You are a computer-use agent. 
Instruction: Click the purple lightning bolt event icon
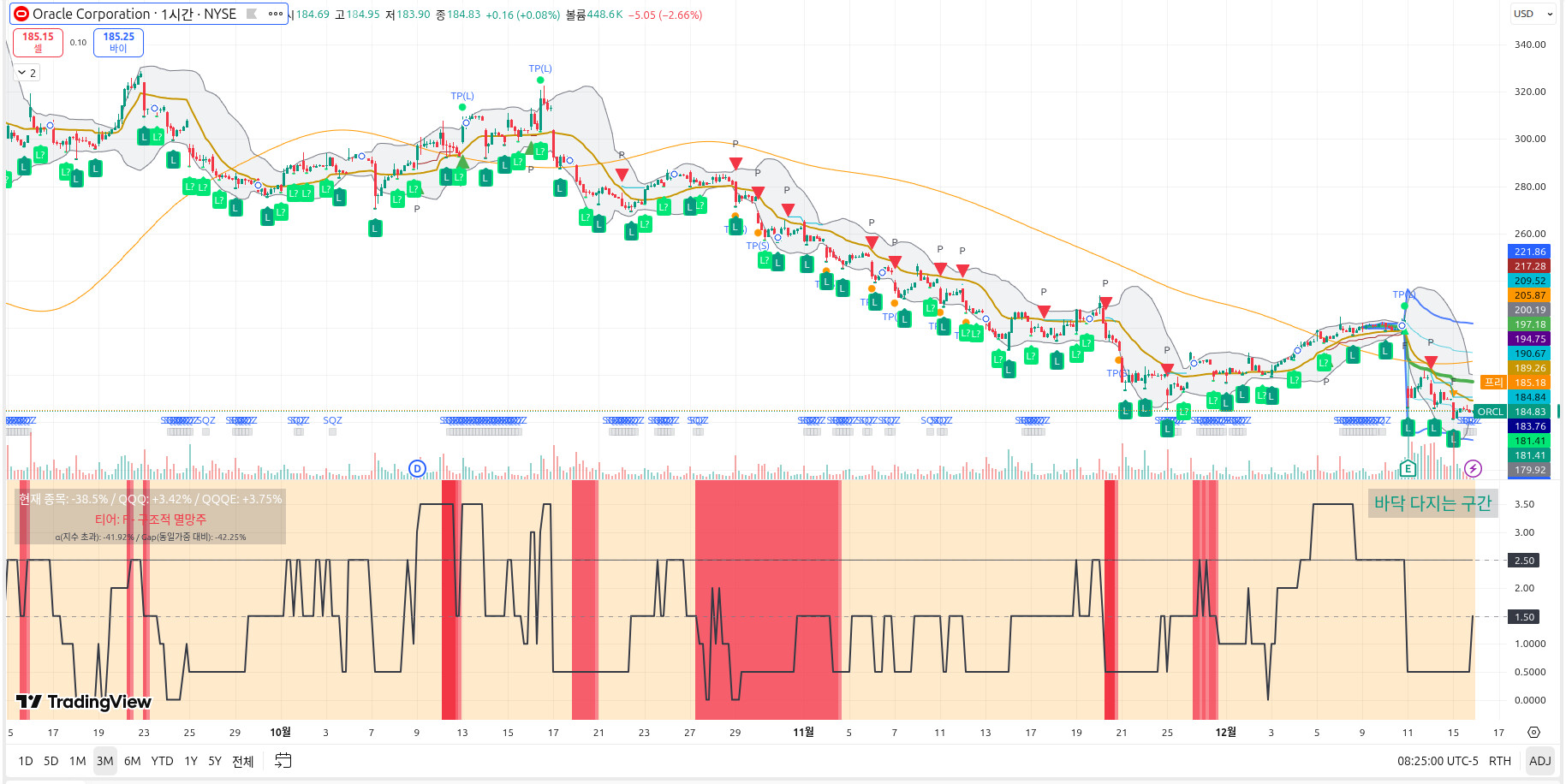pos(1473,468)
